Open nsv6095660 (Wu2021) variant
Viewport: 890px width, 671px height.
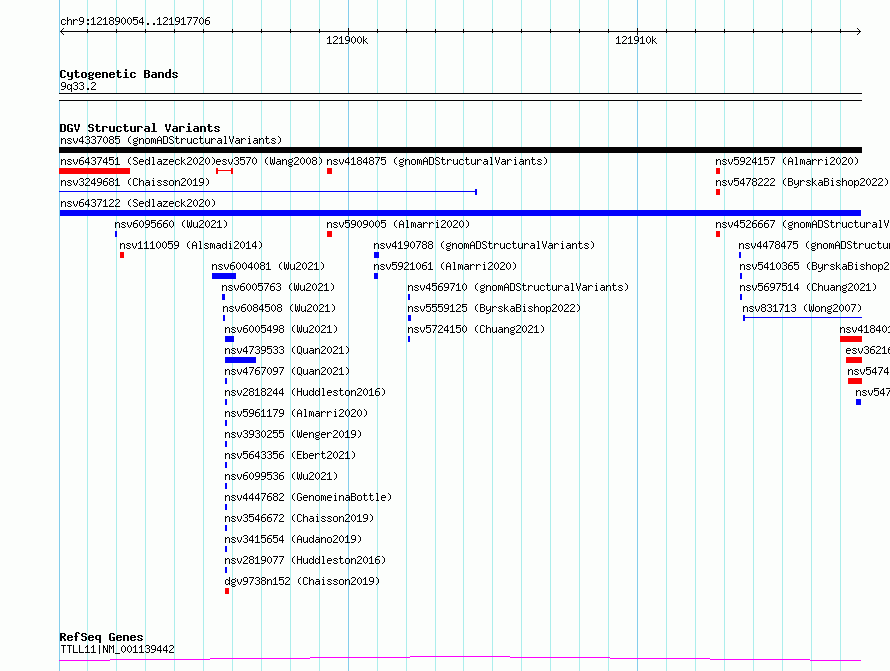pos(171,224)
